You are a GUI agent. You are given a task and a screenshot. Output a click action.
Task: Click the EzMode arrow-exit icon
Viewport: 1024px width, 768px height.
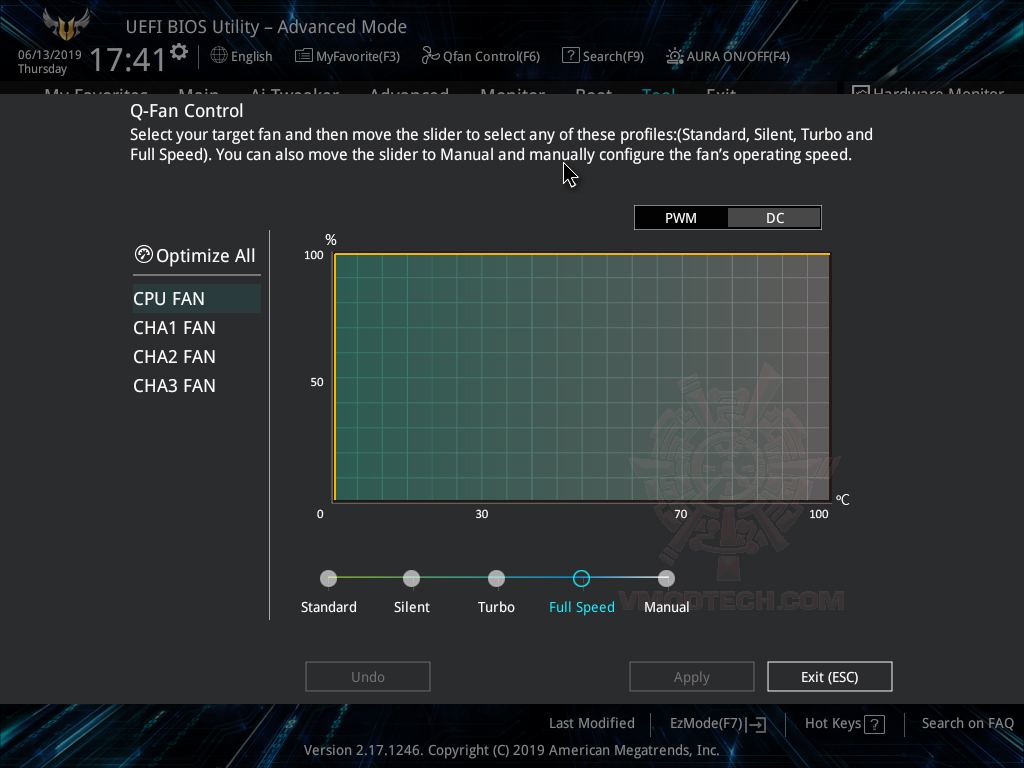(756, 724)
